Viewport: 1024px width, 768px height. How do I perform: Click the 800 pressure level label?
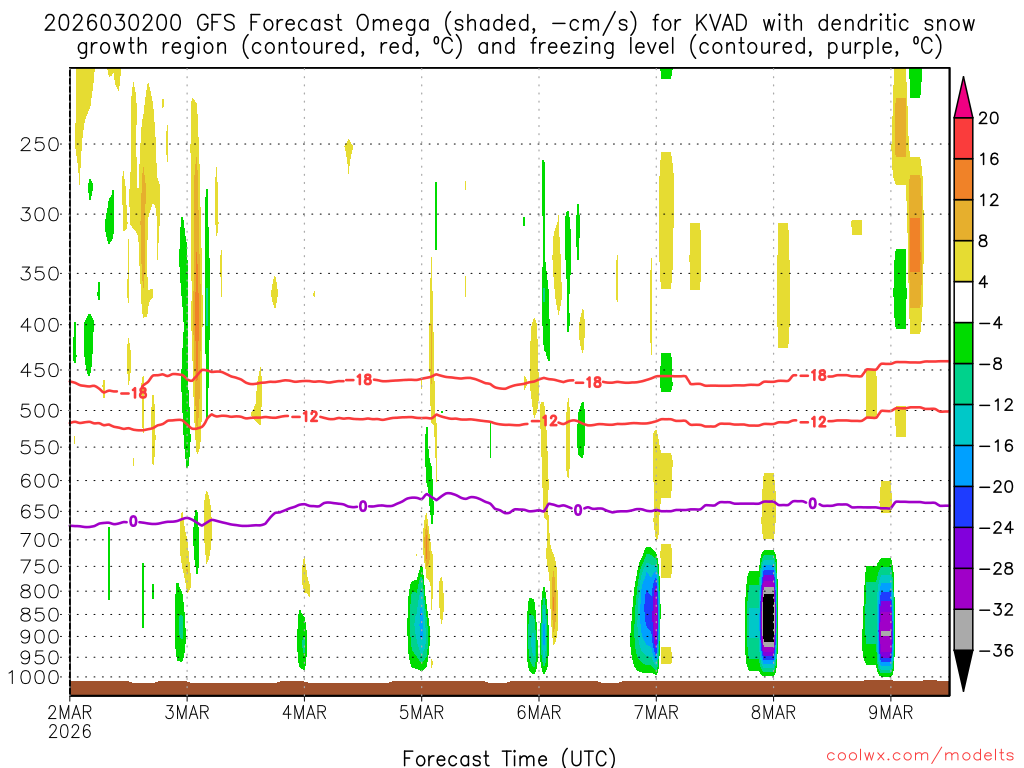click(x=39, y=592)
